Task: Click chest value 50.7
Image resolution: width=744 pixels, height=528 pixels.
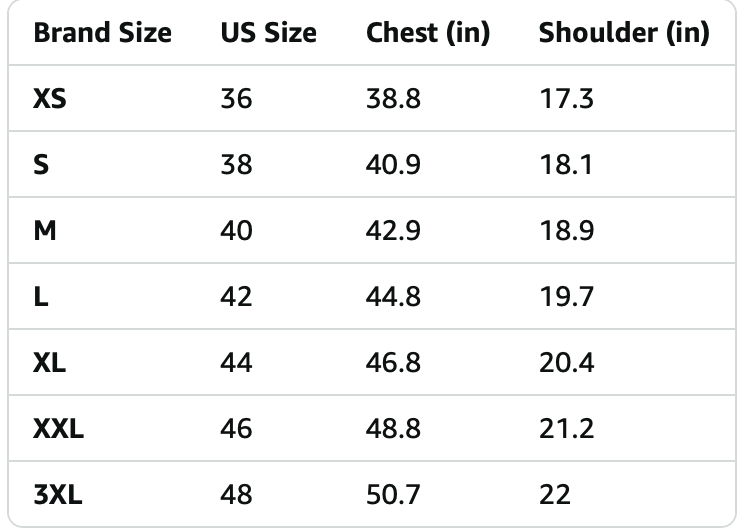Action: (x=393, y=494)
